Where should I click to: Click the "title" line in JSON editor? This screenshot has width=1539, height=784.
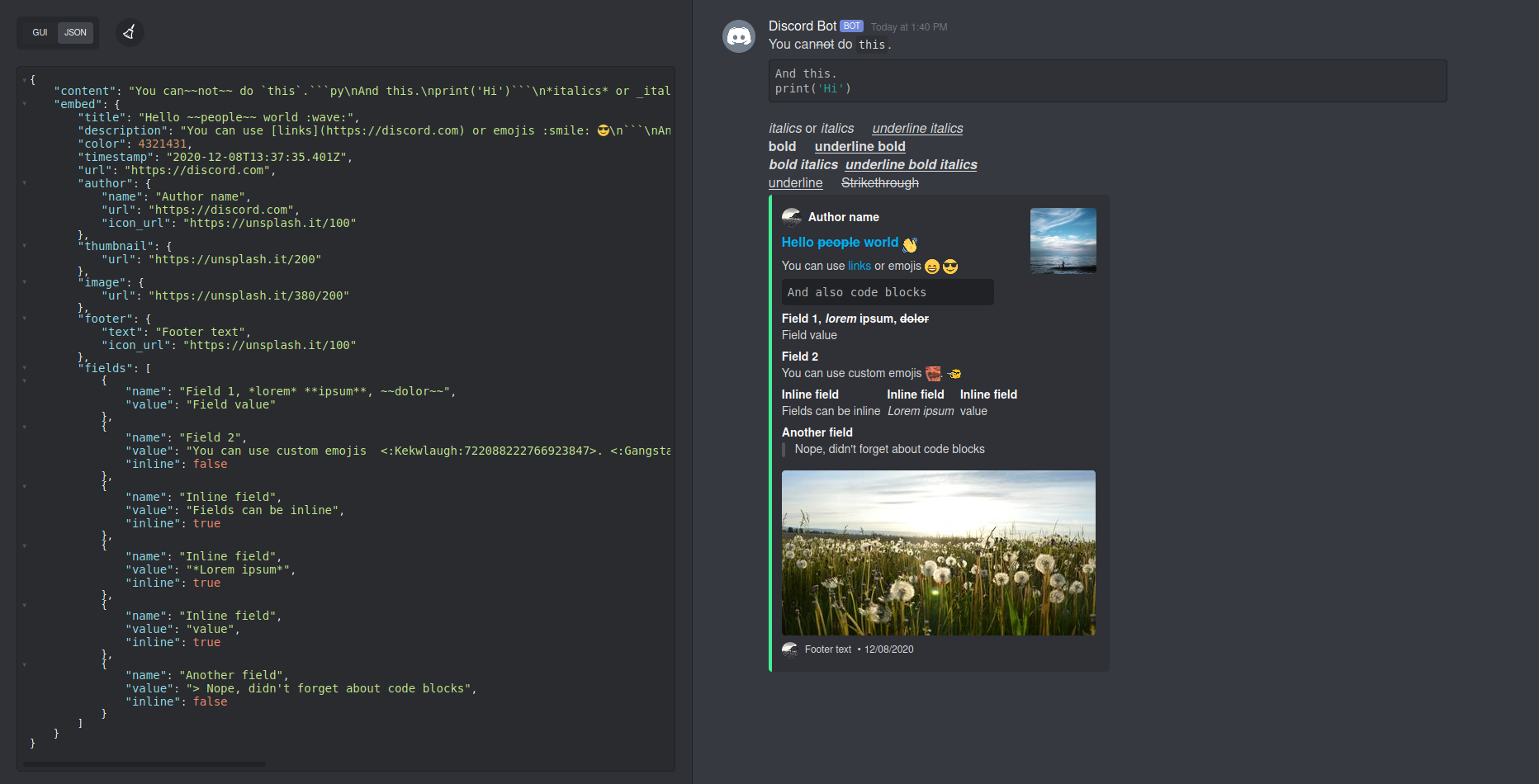219,117
